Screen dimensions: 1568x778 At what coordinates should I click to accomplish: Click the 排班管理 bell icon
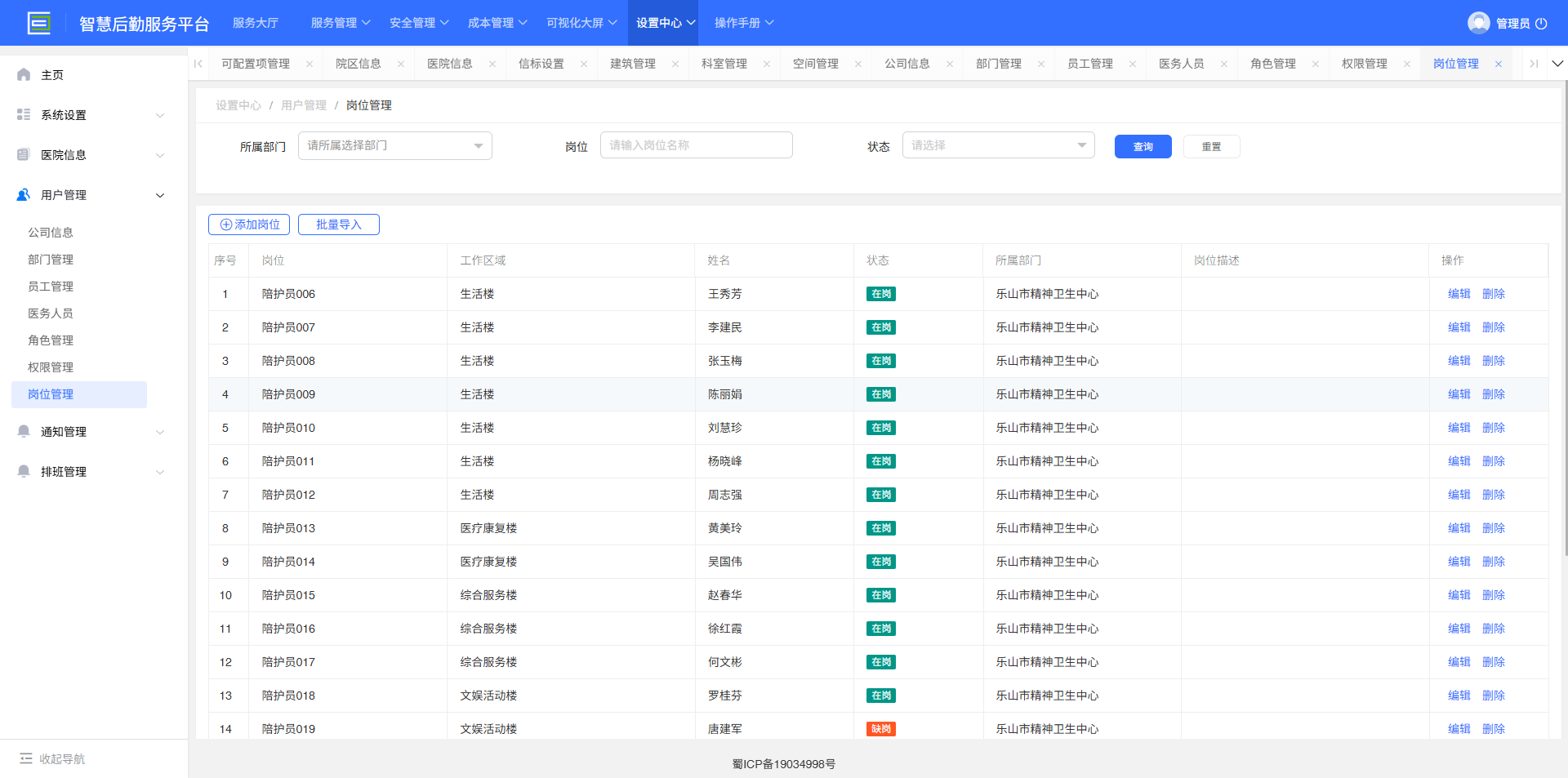click(x=24, y=471)
